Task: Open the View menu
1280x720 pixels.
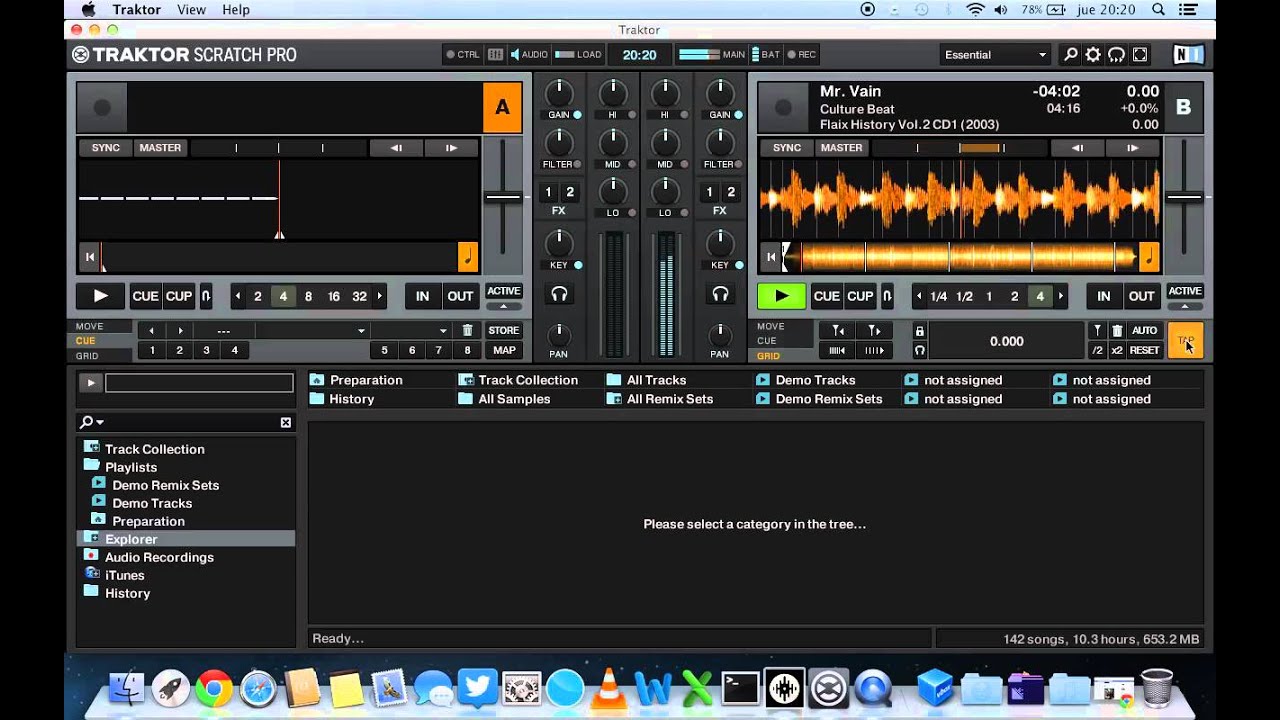Action: 191,9
